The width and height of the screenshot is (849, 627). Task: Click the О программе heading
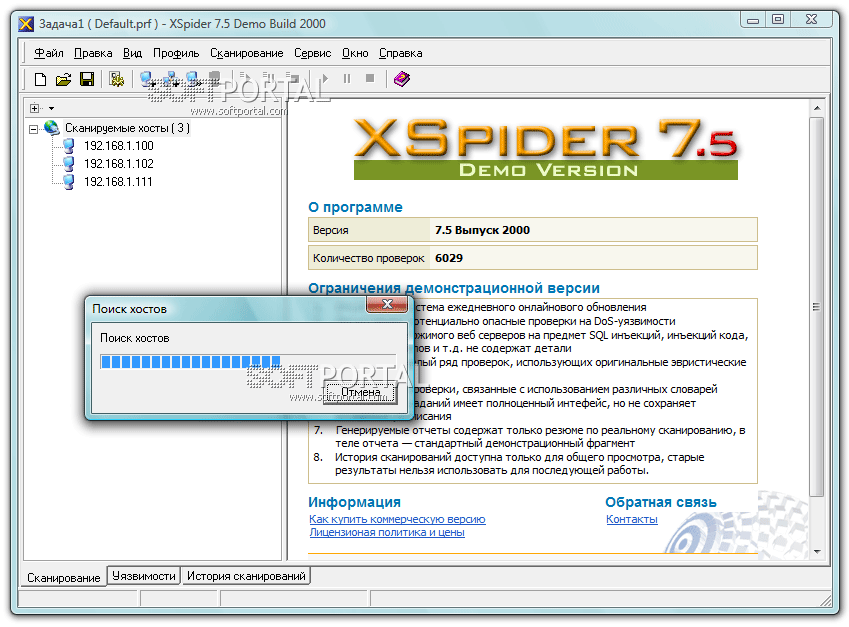click(355, 207)
